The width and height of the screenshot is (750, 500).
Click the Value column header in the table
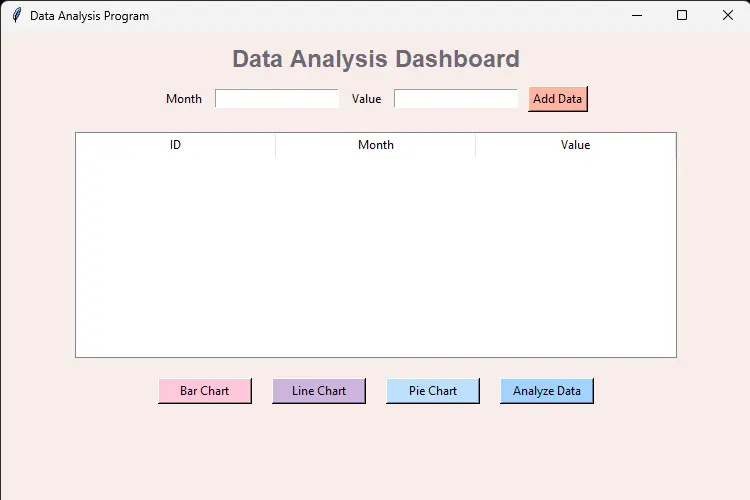point(575,145)
